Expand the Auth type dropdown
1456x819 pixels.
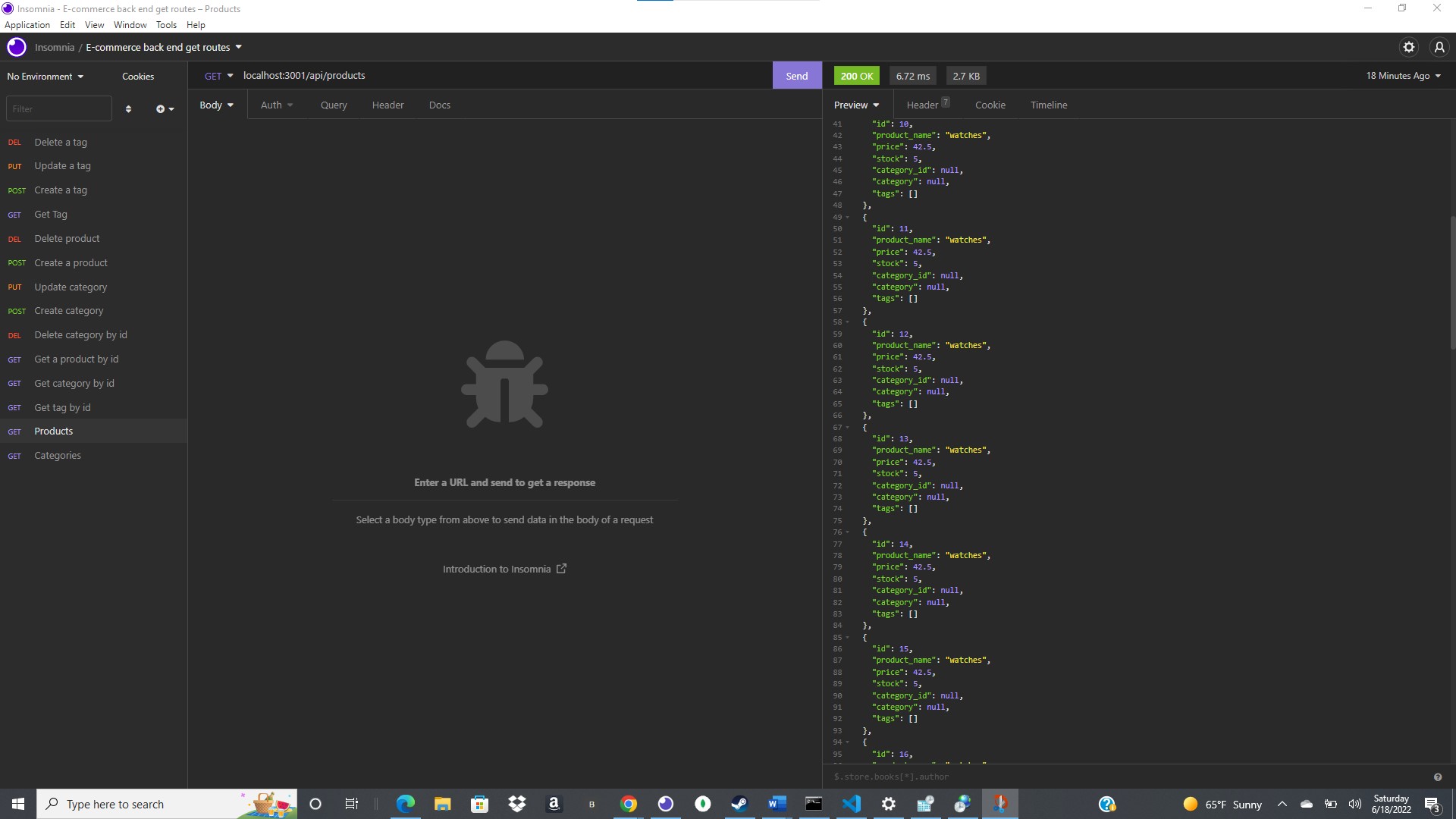coord(277,105)
